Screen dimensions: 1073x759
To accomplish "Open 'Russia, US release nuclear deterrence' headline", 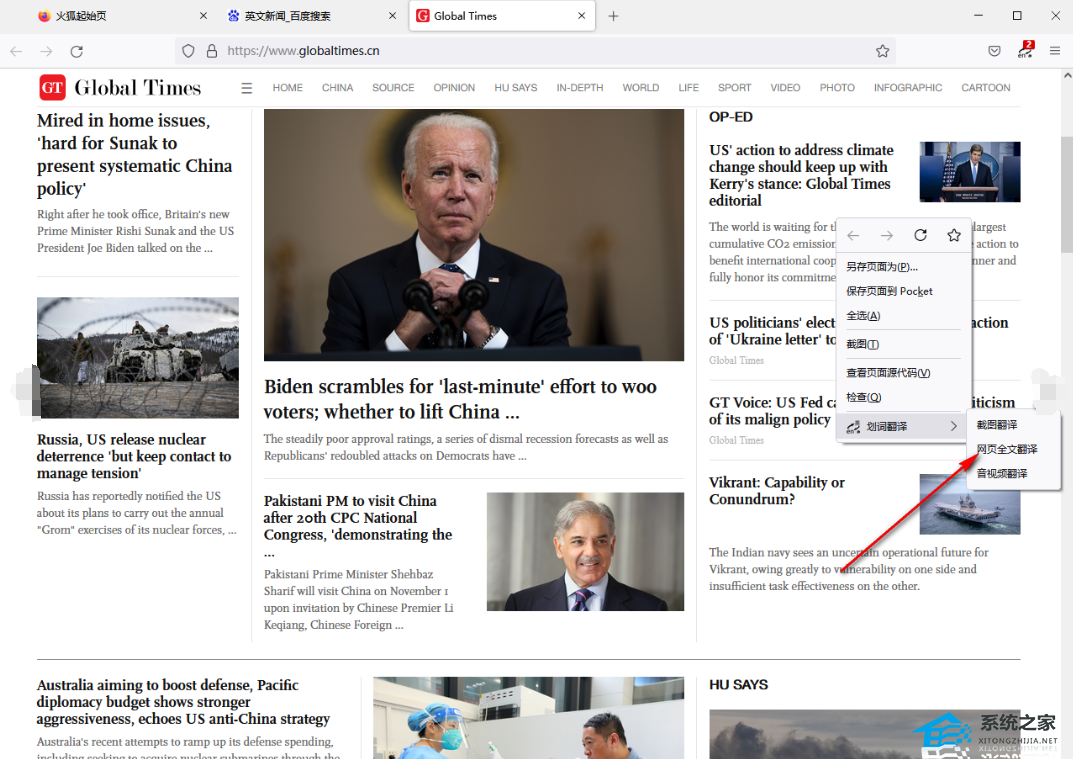I will tap(134, 456).
